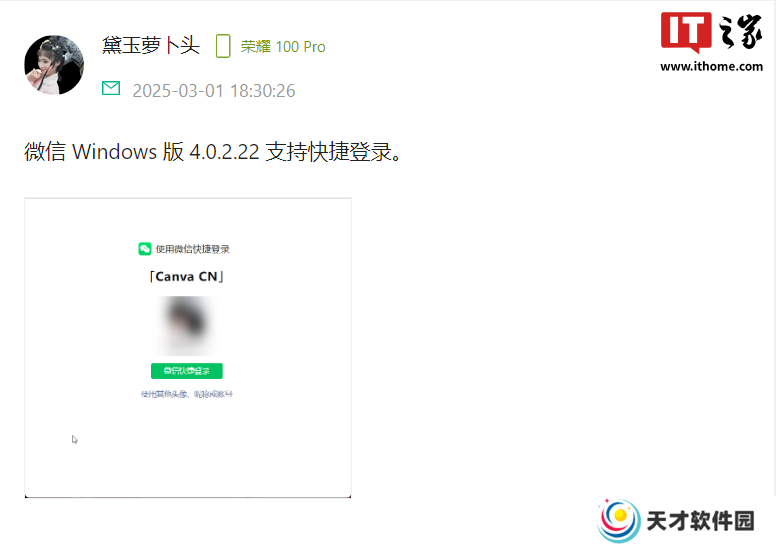Click the green envelope message icon
Image resolution: width=776 pixels, height=546 pixels.
click(111, 88)
